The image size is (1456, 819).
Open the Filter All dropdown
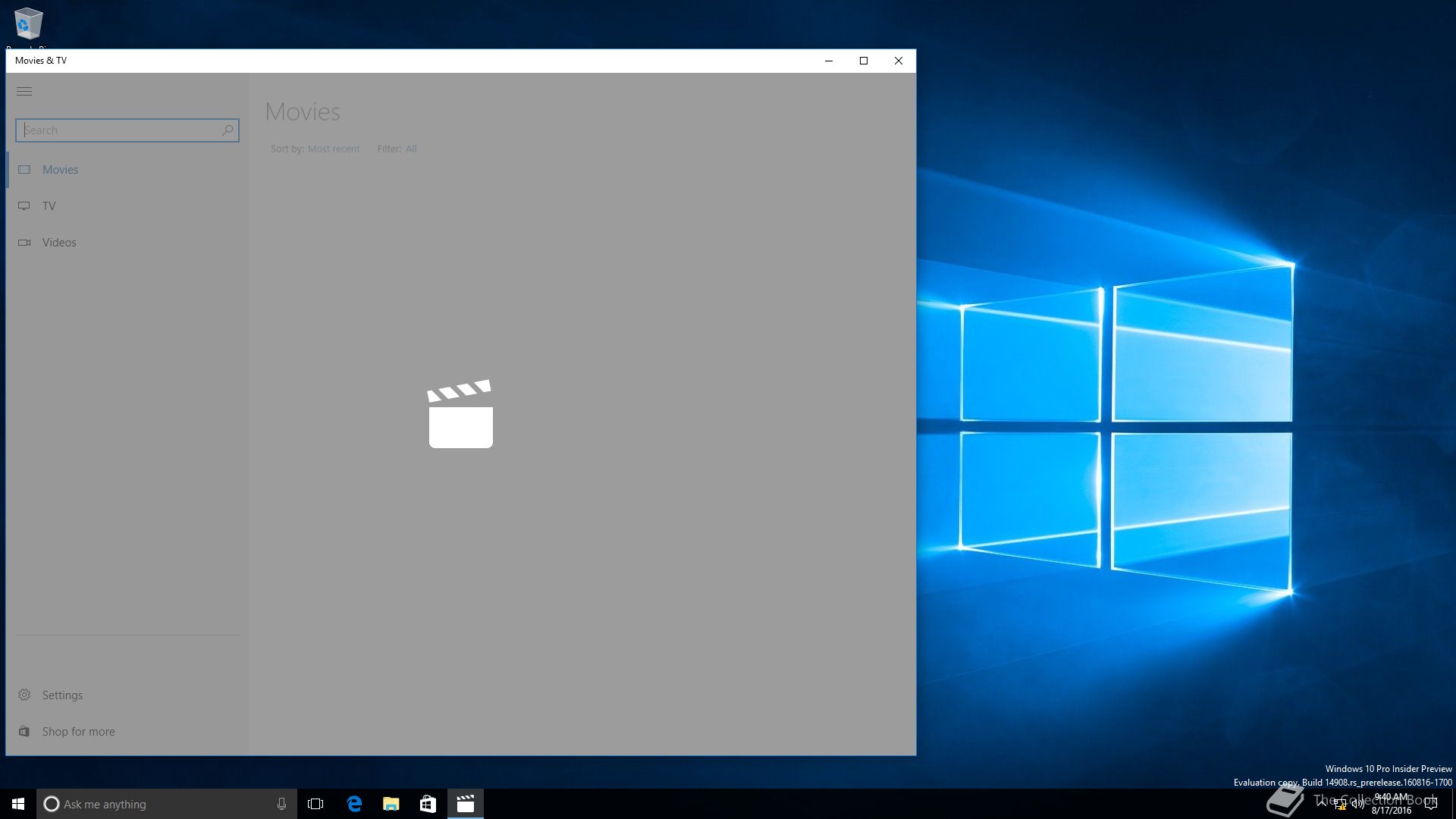[x=411, y=149]
